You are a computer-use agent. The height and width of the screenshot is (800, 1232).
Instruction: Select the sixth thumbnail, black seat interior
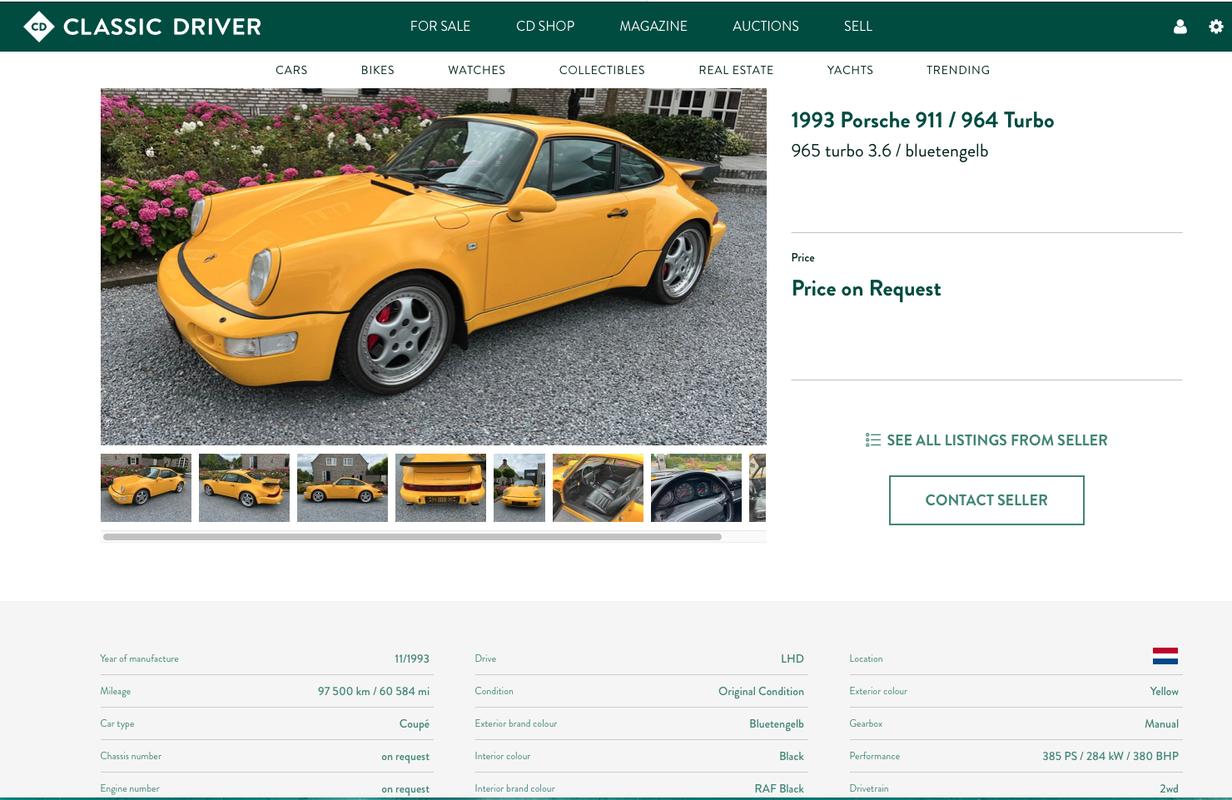tap(598, 488)
